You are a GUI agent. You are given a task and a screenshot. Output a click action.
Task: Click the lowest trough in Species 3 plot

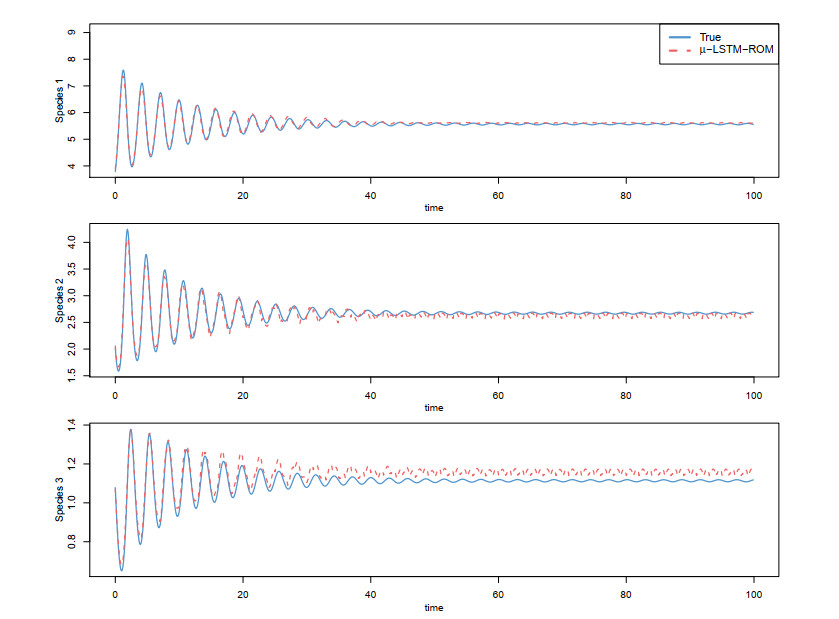(x=121, y=570)
